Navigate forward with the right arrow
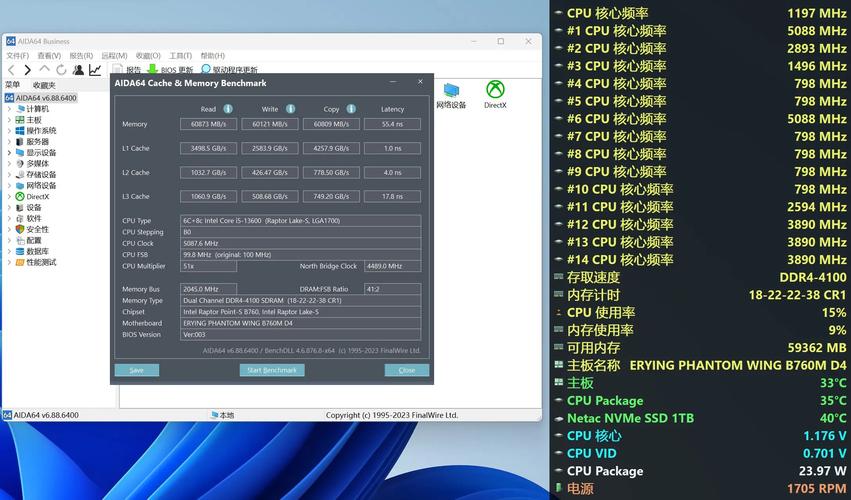The height and width of the screenshot is (500, 851). point(26,70)
